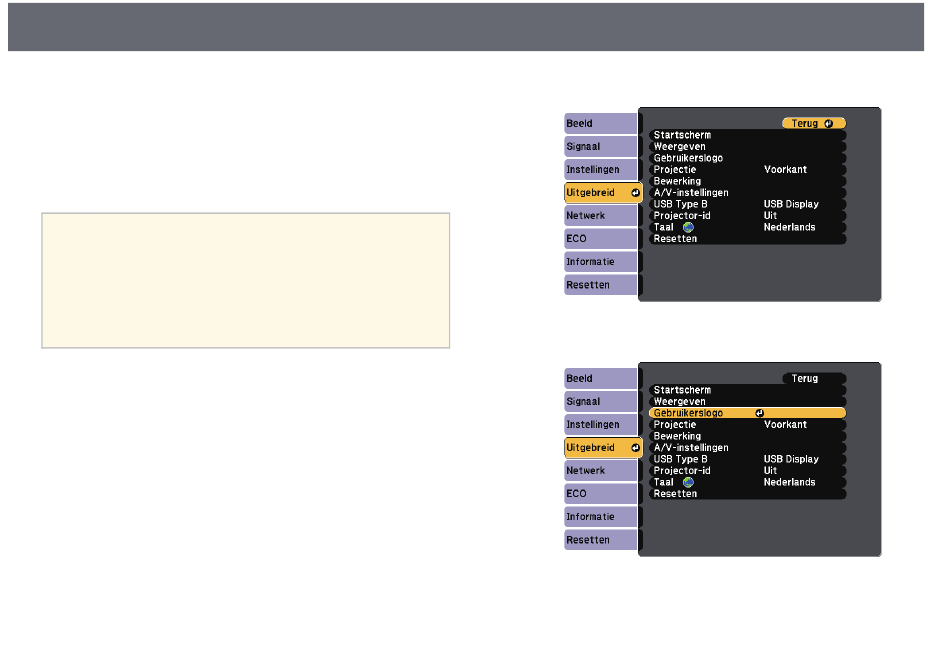Click Voorkant value in upper menu

coord(785,170)
